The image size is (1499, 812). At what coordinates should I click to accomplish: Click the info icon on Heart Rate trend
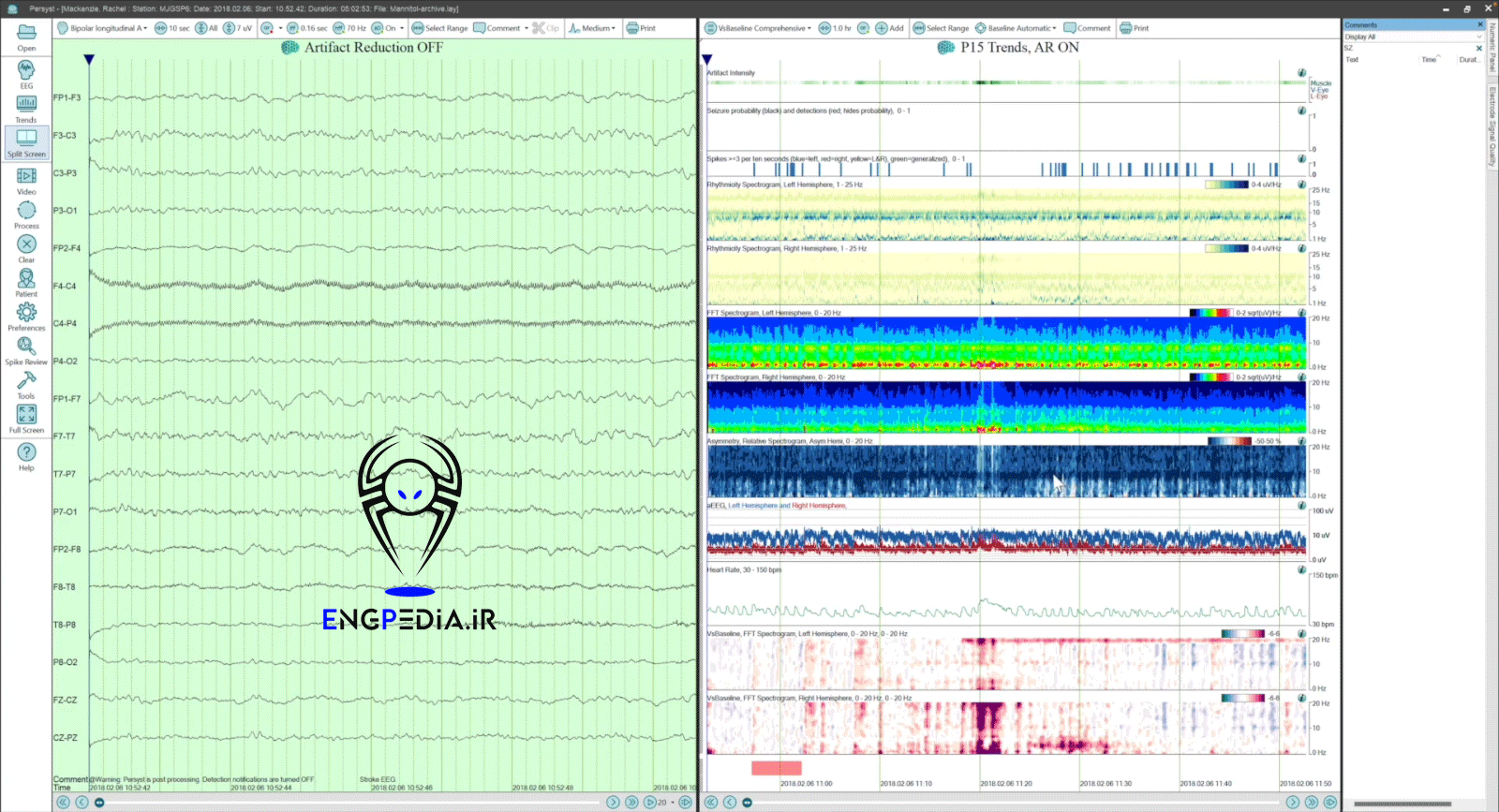pyautogui.click(x=1301, y=569)
